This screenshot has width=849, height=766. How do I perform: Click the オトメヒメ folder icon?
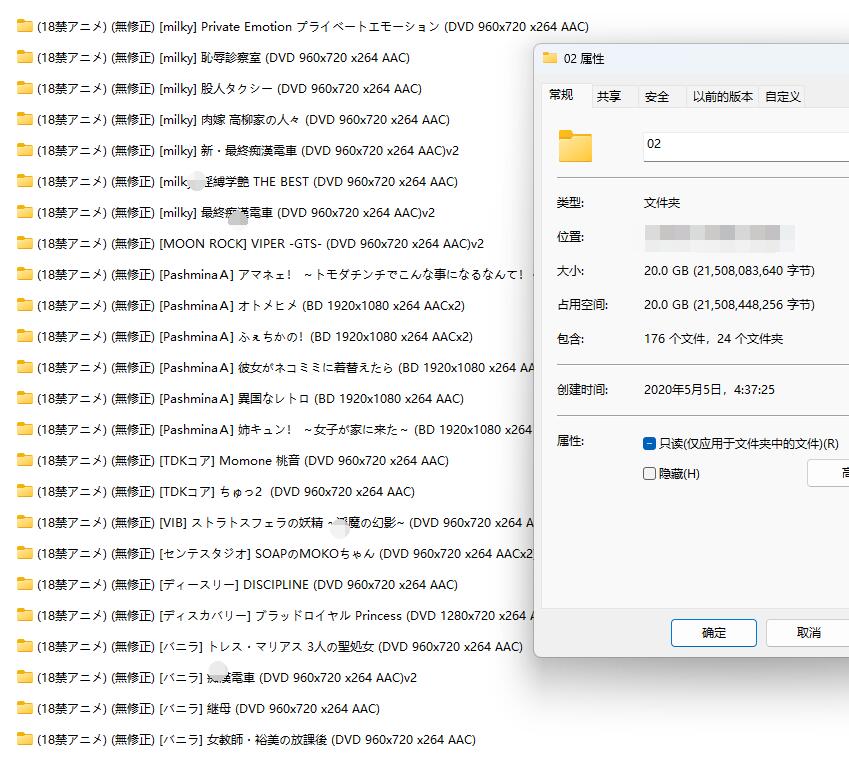(x=25, y=306)
